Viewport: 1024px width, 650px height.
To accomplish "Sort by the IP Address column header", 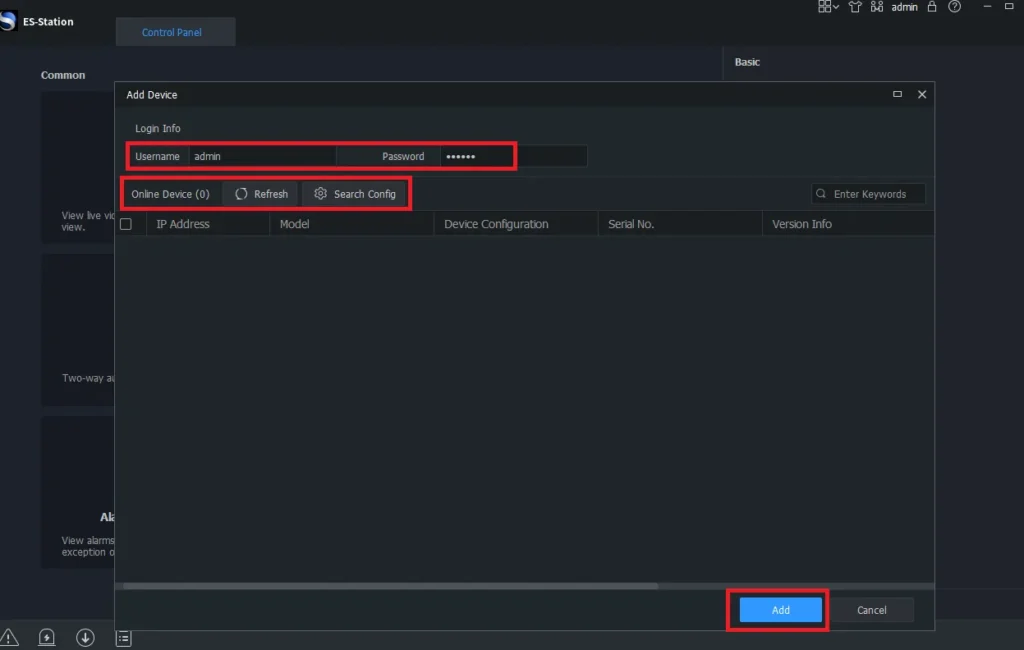I will (183, 224).
